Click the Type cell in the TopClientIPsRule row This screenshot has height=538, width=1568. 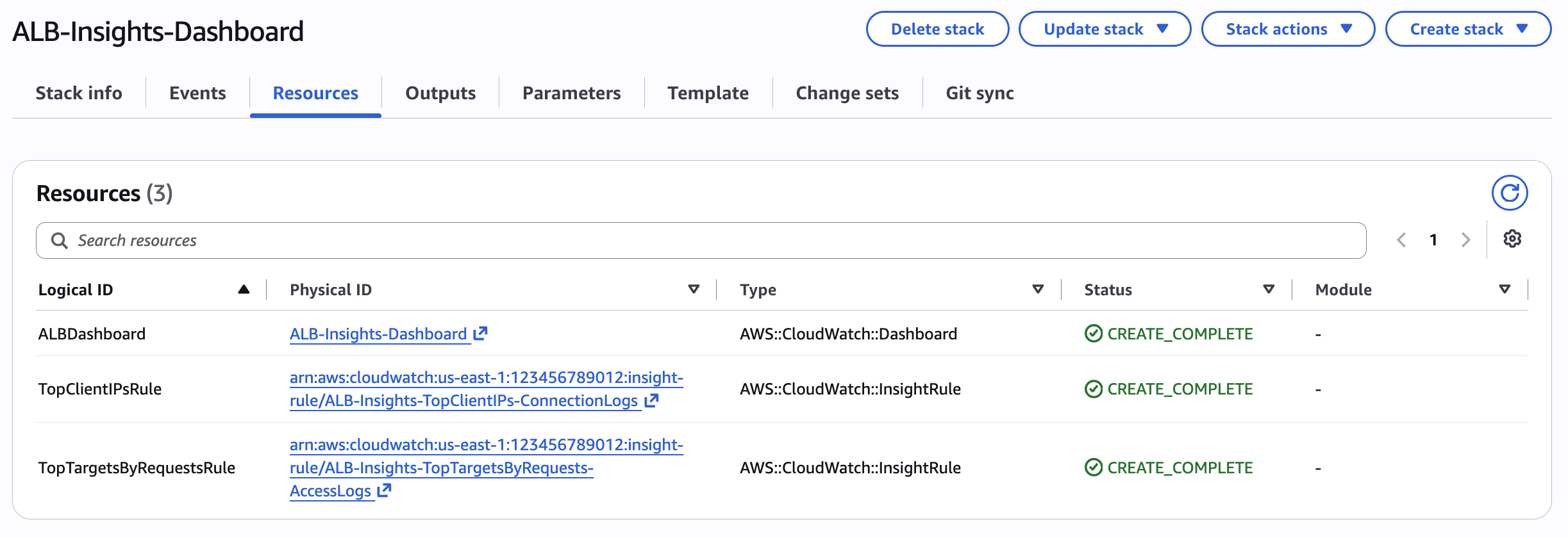click(x=850, y=389)
